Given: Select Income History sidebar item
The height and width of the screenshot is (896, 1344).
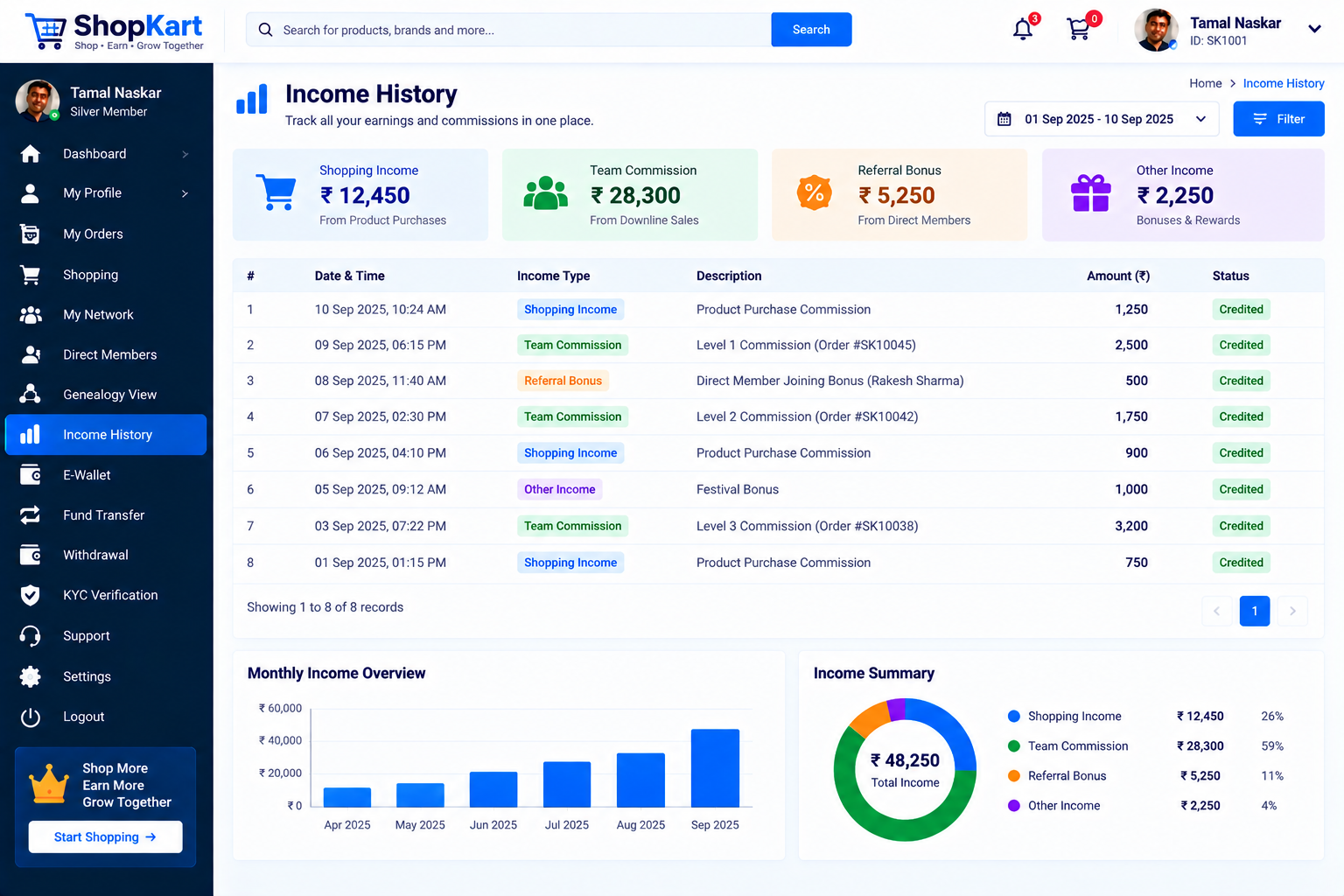Looking at the screenshot, I should (106, 435).
